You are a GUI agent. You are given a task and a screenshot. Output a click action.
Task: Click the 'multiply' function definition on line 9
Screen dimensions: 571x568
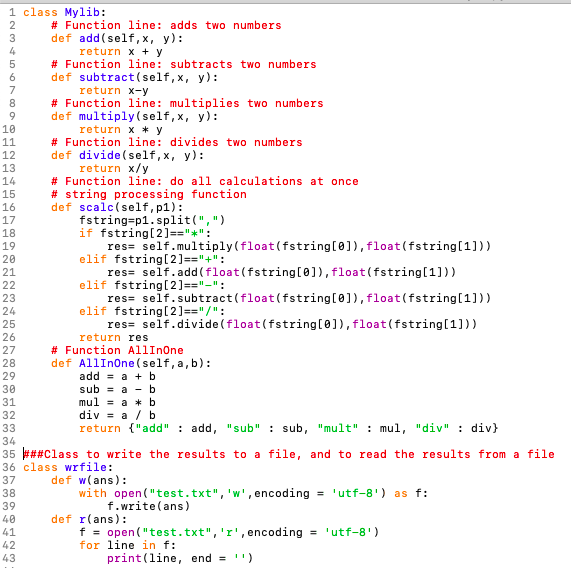click(x=134, y=117)
